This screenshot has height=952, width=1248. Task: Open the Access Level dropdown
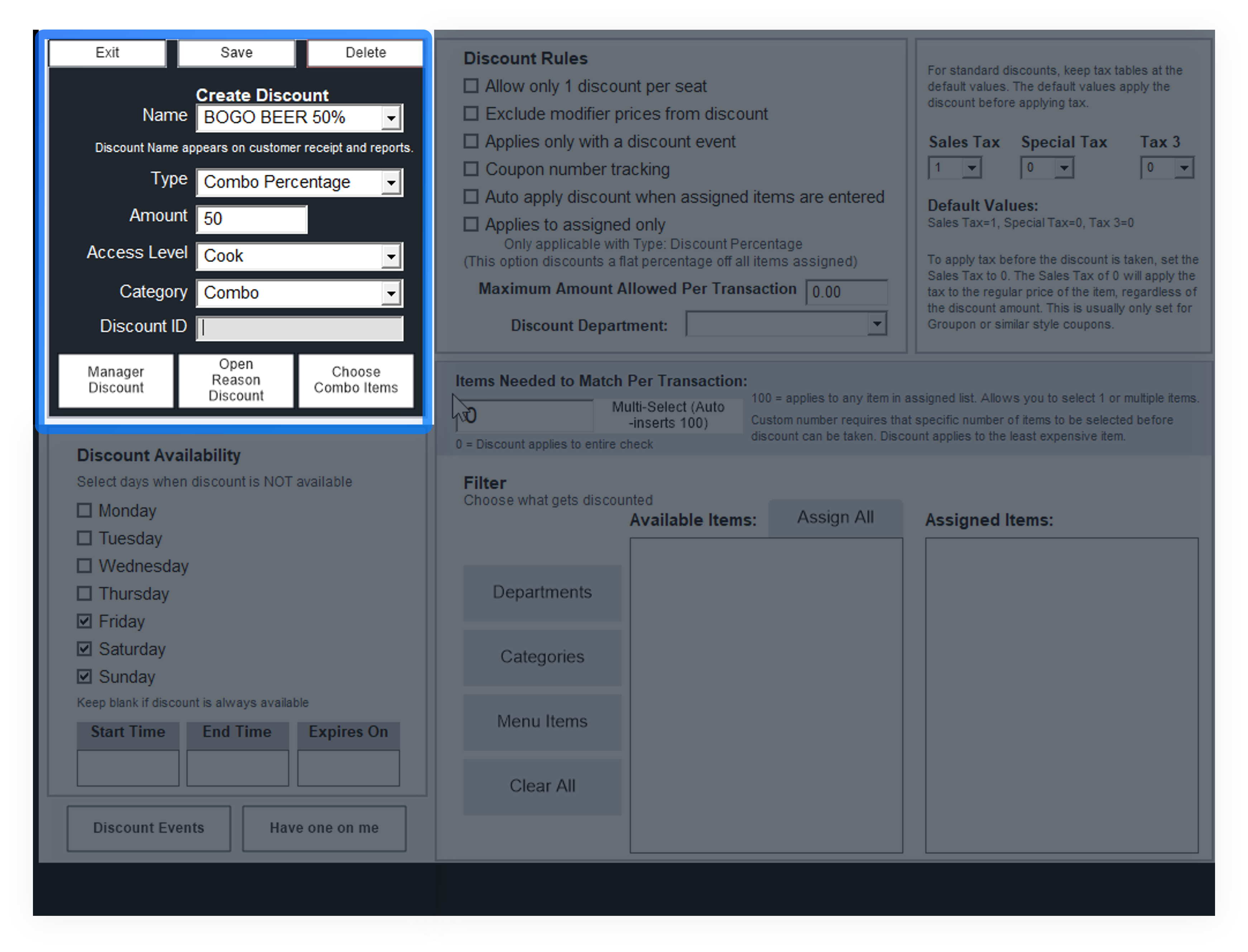pyautogui.click(x=391, y=256)
